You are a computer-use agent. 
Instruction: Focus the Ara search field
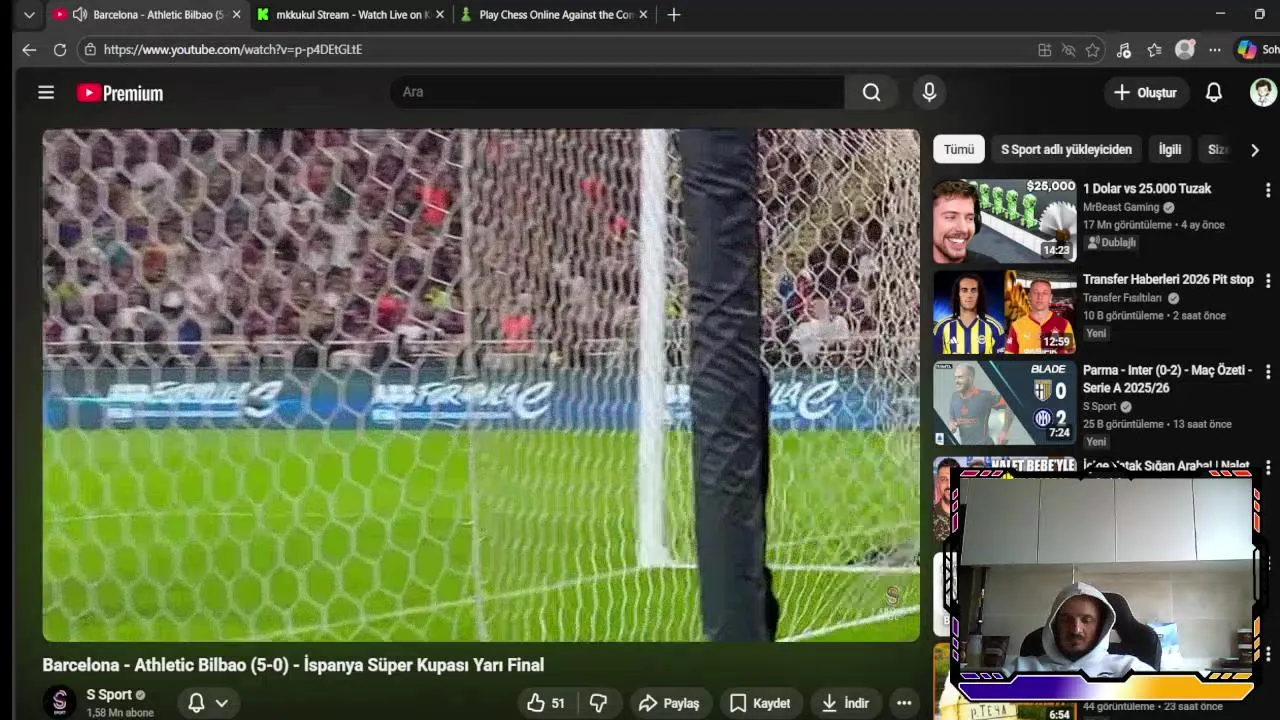click(617, 92)
